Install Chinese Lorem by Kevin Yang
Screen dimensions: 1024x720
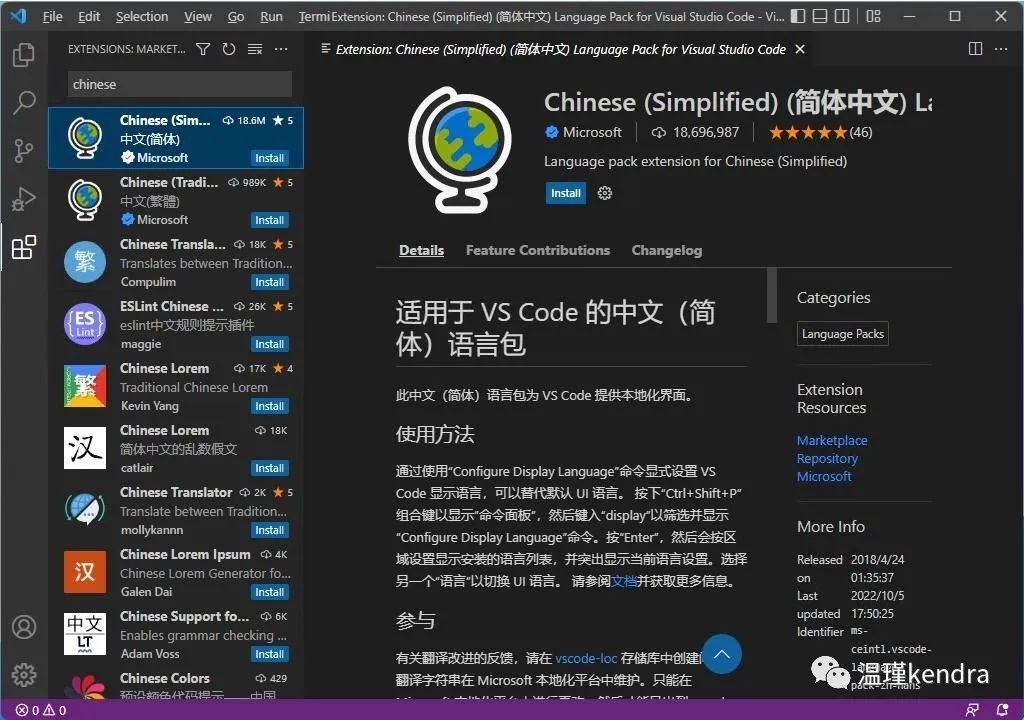(x=270, y=406)
